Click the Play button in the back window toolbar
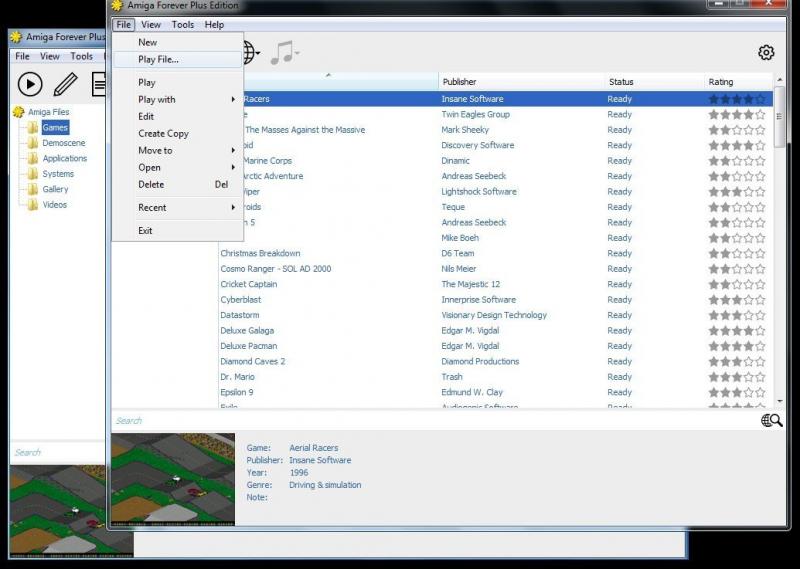 (30, 84)
